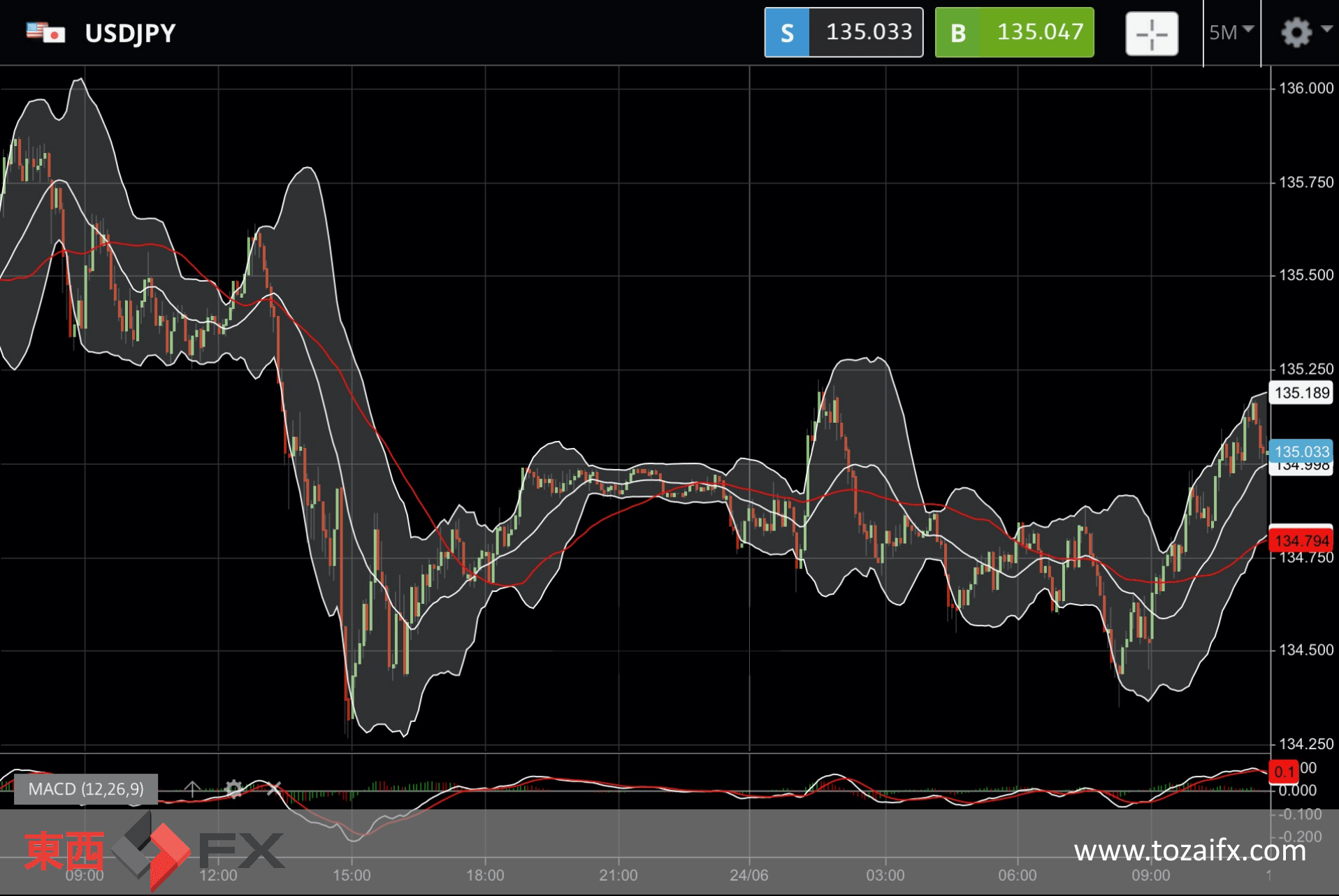Sell at the 135.033 price
The width and height of the screenshot is (1339, 896).
844,32
